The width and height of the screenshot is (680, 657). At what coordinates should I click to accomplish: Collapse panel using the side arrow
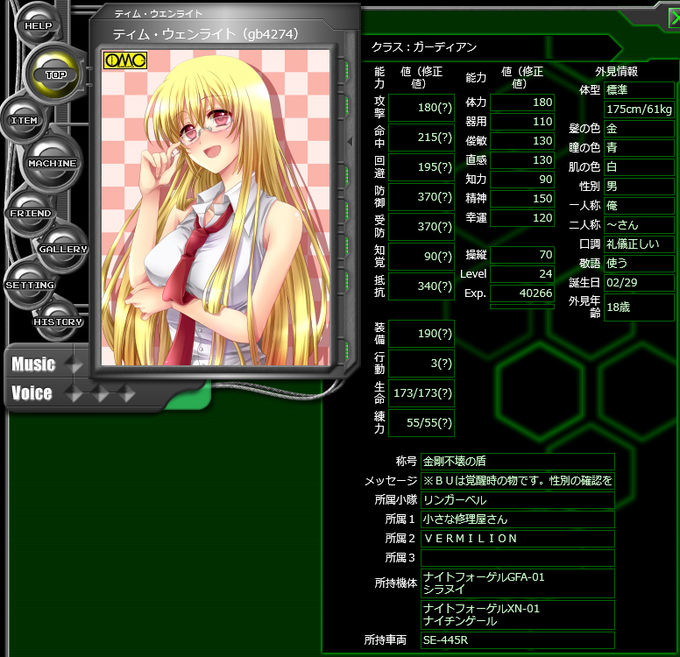[x=350, y=141]
